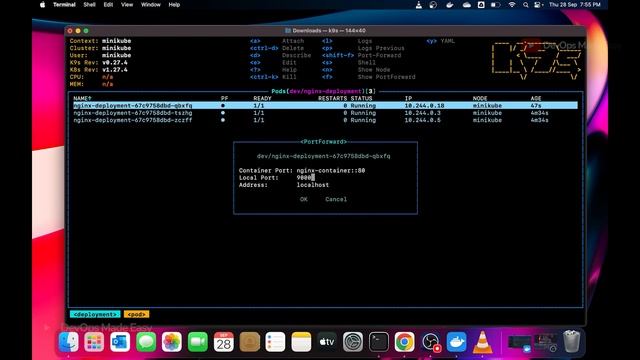Image resolution: width=640 pixels, height=360 pixels.
Task: Click the ctrl-d Delete shortcut hint
Action: tap(277, 48)
